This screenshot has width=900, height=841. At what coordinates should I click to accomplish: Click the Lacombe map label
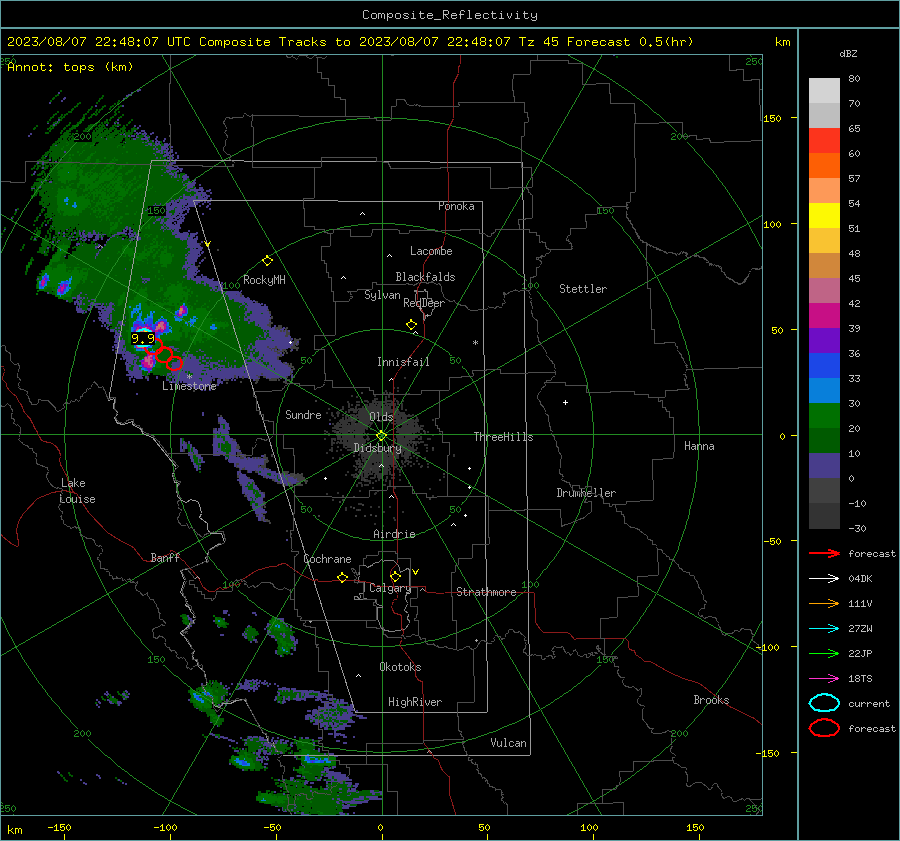pyautogui.click(x=431, y=251)
